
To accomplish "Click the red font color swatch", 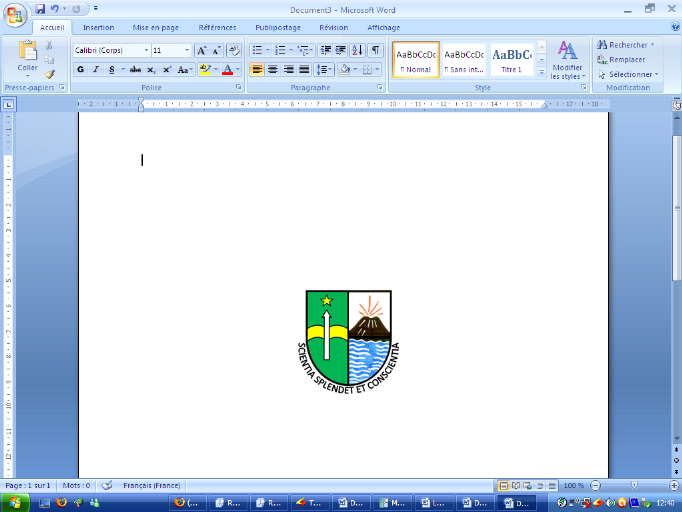I will pyautogui.click(x=227, y=70).
